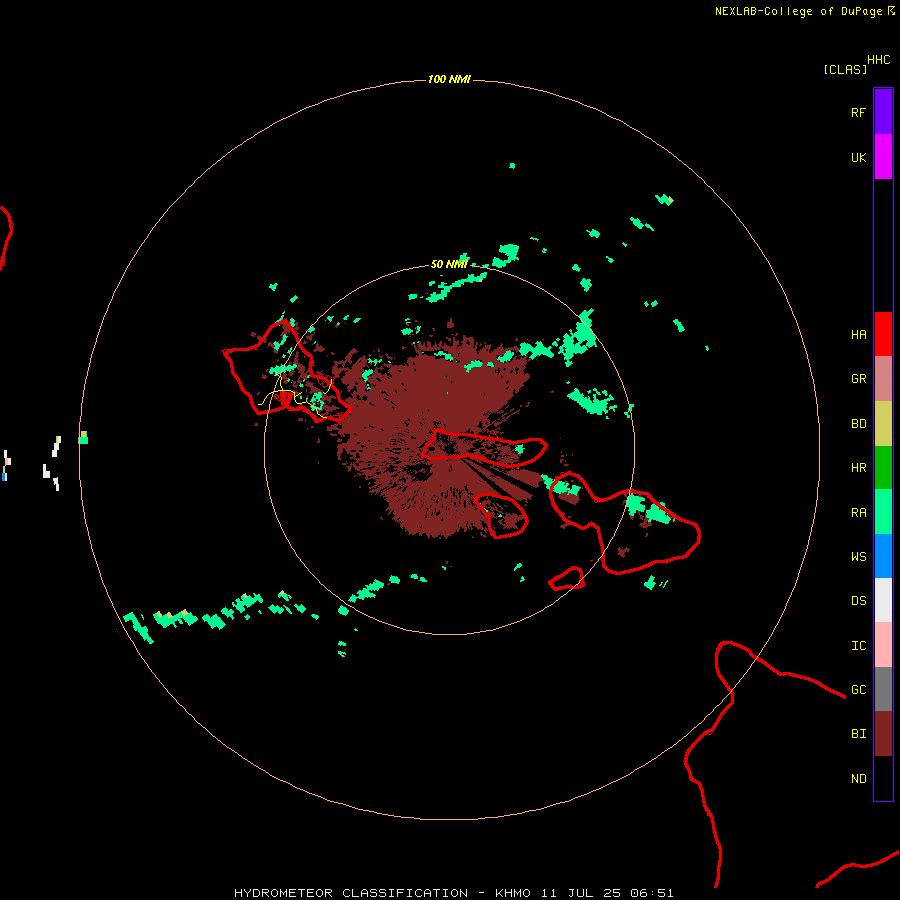900x900 pixels.
Task: Select the GR pink legend swatch
Action: tap(883, 379)
